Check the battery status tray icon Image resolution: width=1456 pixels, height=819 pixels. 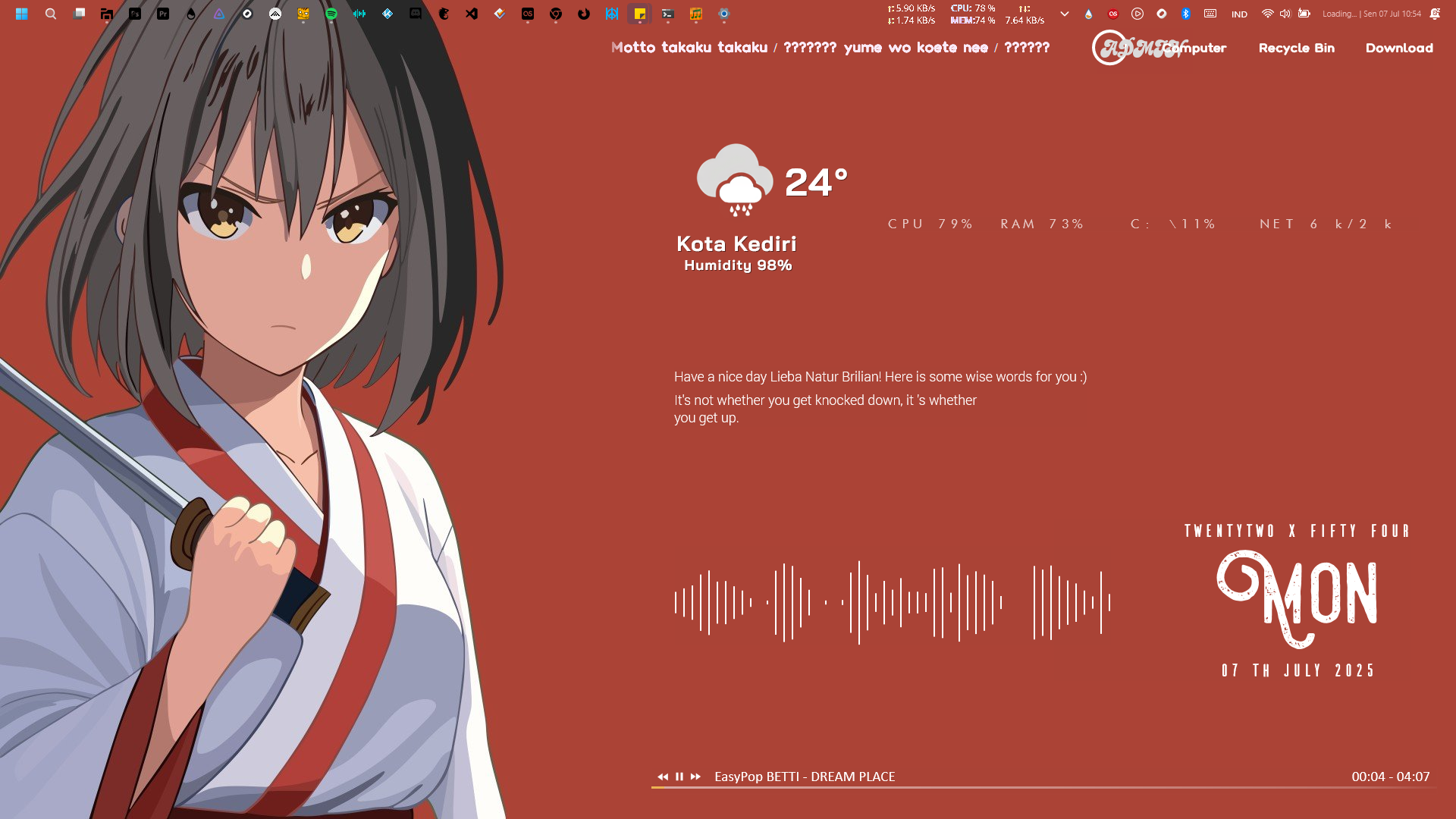pos(1304,14)
